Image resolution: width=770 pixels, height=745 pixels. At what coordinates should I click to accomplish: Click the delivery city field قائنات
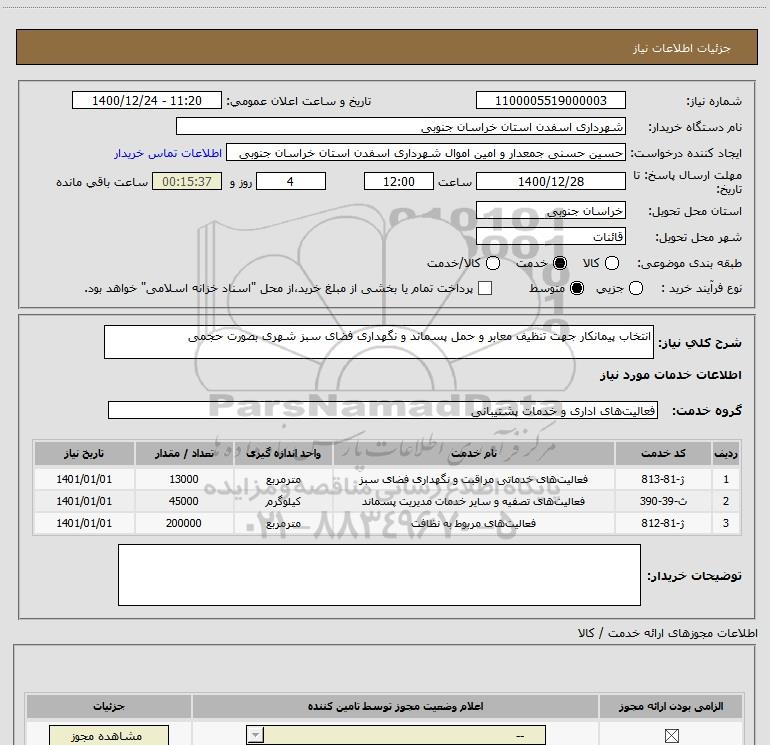click(550, 237)
